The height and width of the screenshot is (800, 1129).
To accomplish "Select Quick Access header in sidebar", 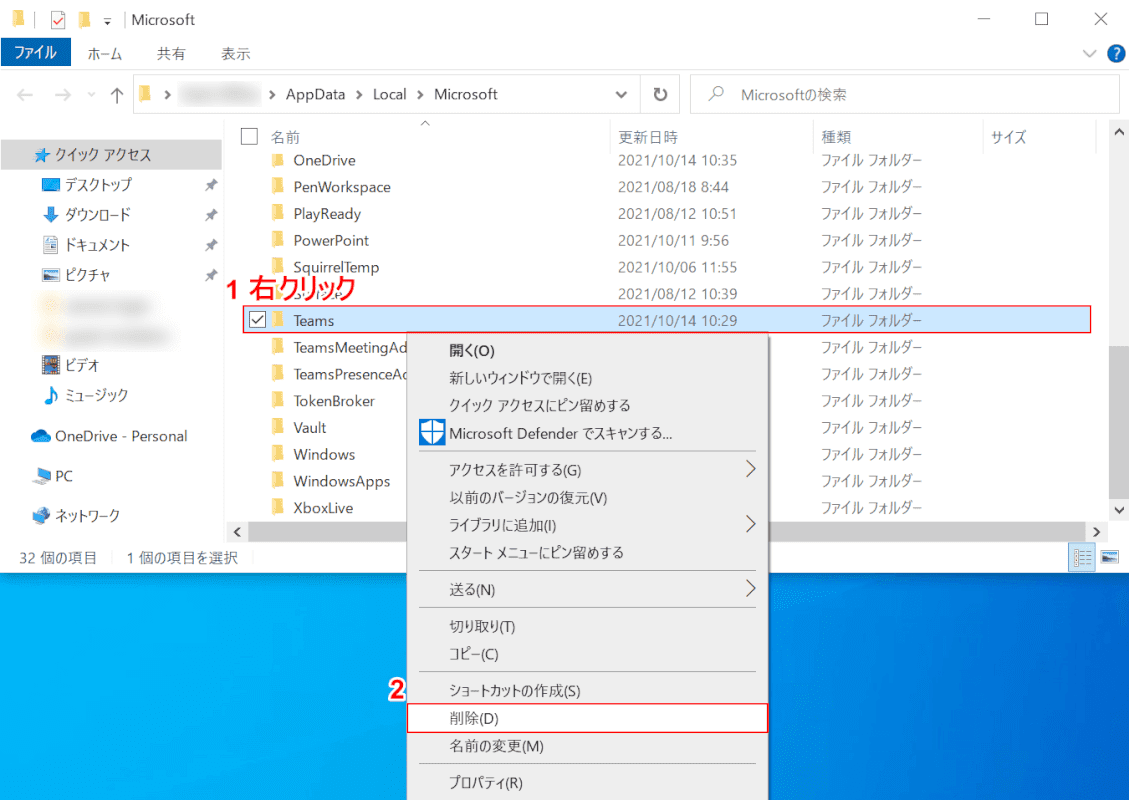I will (x=103, y=155).
